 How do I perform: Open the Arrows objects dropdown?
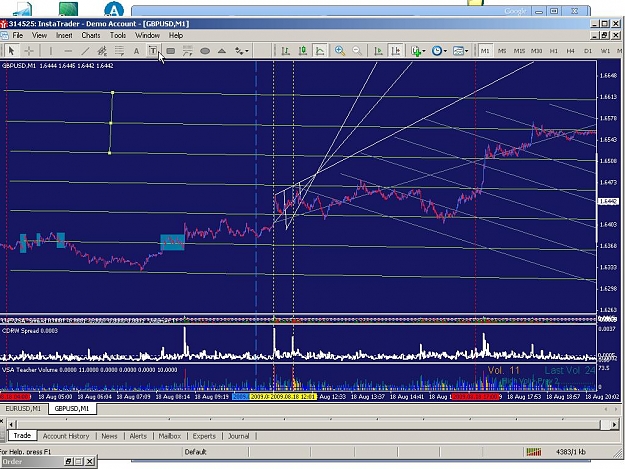pos(242,51)
